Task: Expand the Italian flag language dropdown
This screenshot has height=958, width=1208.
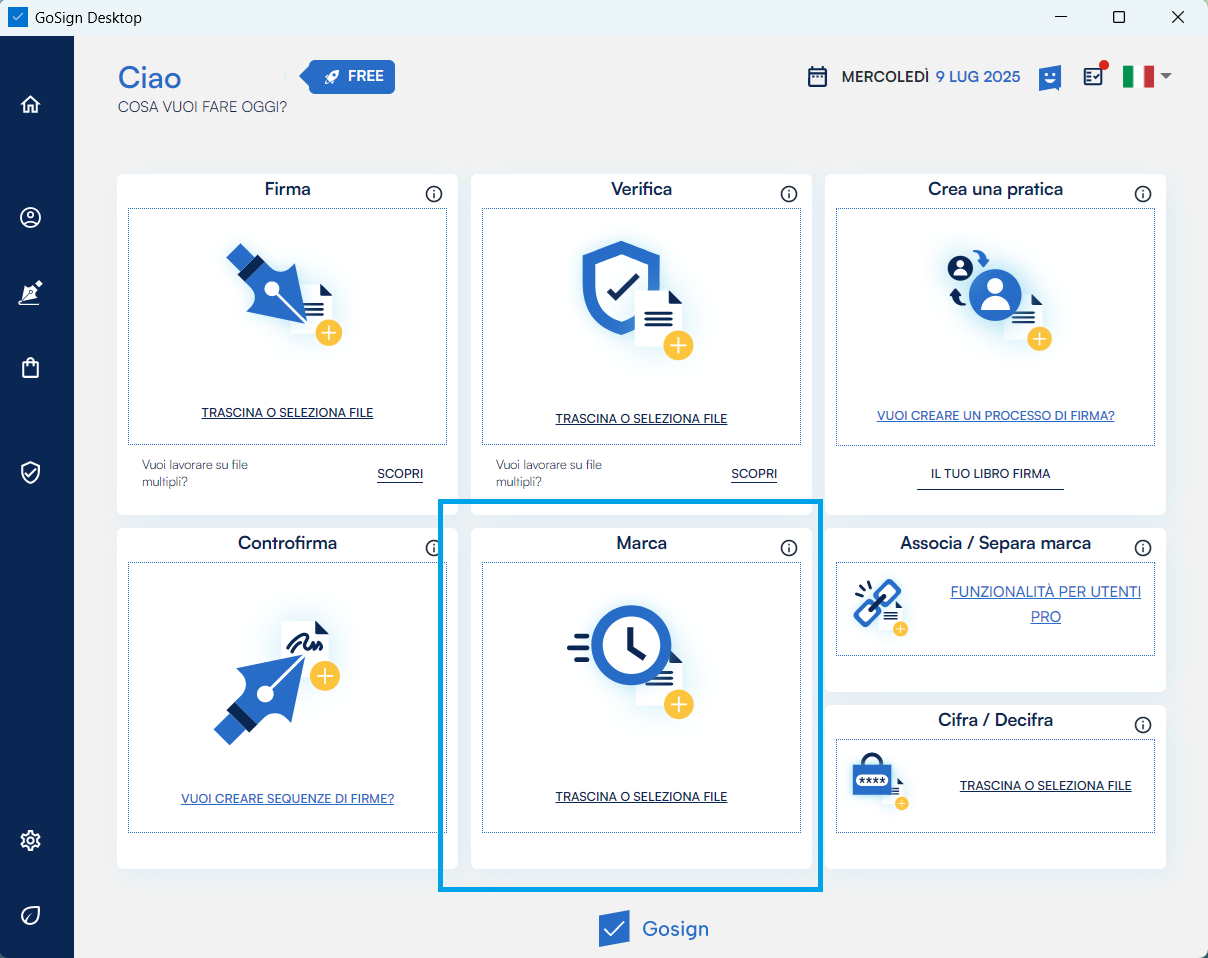Action: (1146, 76)
